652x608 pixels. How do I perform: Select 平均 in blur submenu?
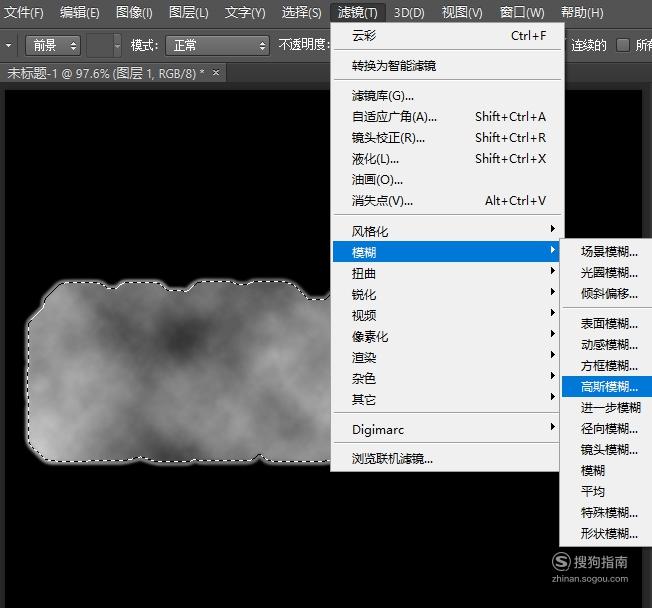click(x=607, y=492)
